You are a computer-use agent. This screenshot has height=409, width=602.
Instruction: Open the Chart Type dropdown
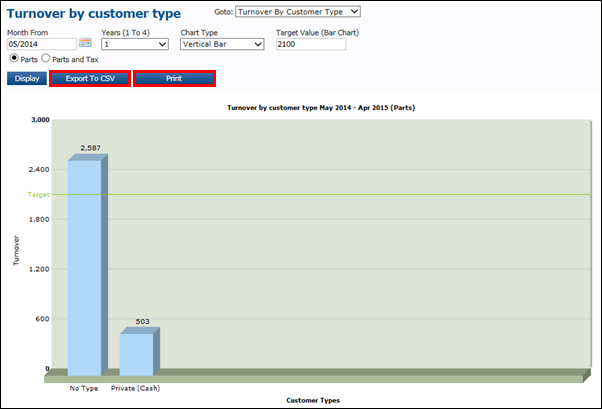click(x=222, y=44)
